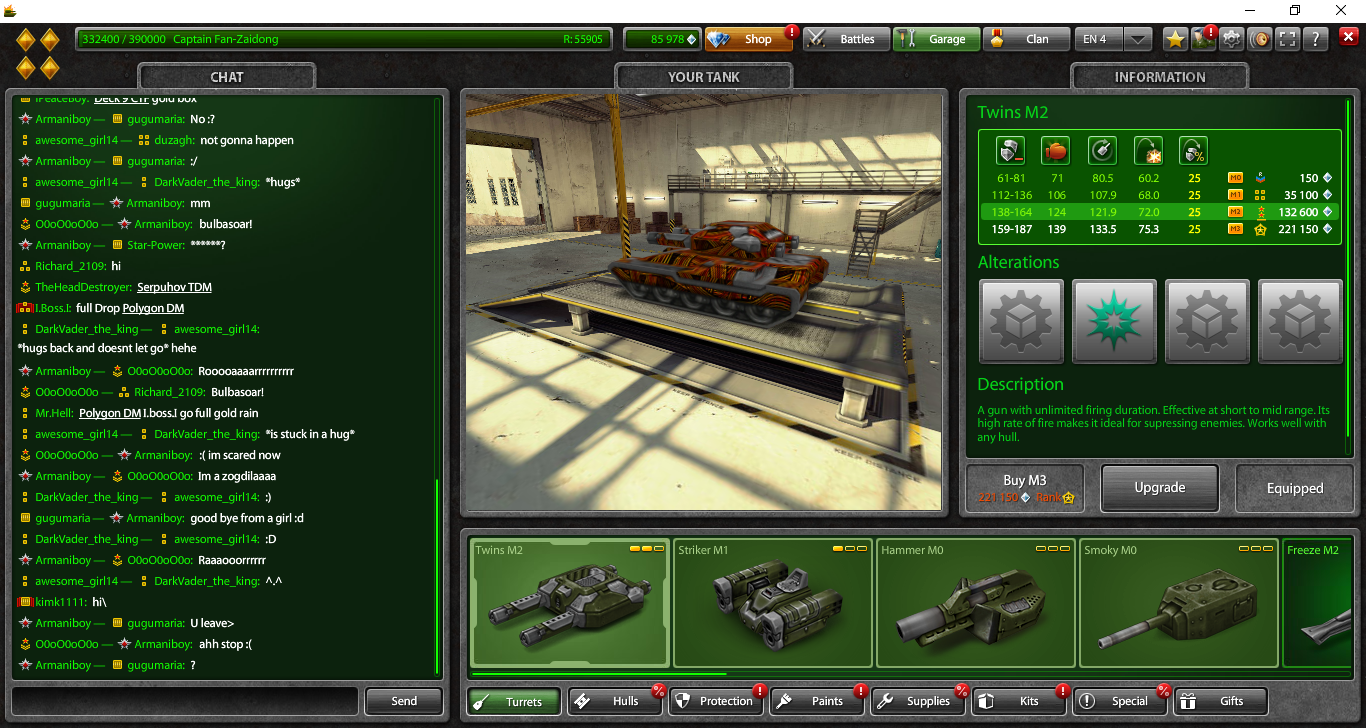Open settings gear icon
1366x728 pixels.
point(1231,39)
